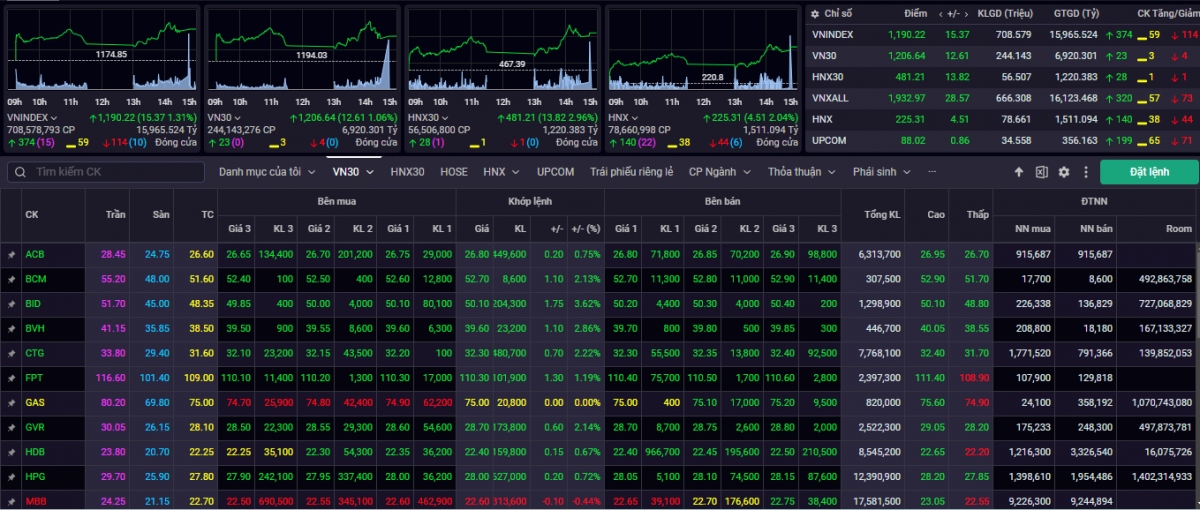The image size is (1200, 510).
Task: Pin the GAS stock row
Action: 12,402
